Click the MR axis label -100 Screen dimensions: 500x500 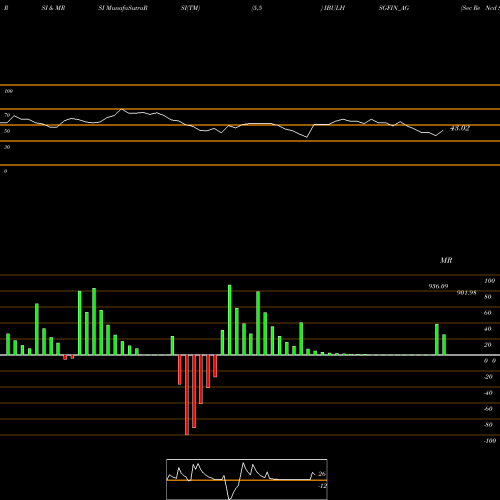pyautogui.click(x=490, y=441)
